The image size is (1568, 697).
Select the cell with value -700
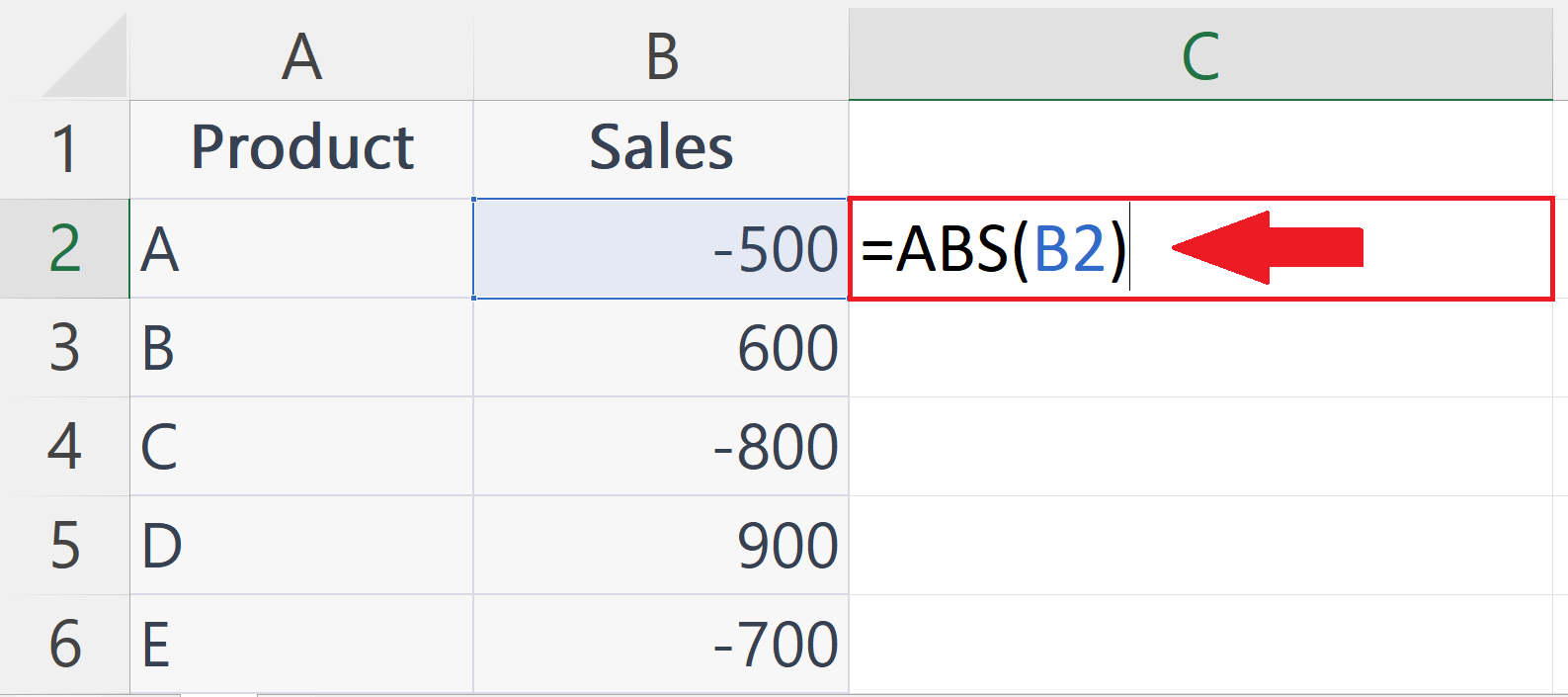pos(661,644)
